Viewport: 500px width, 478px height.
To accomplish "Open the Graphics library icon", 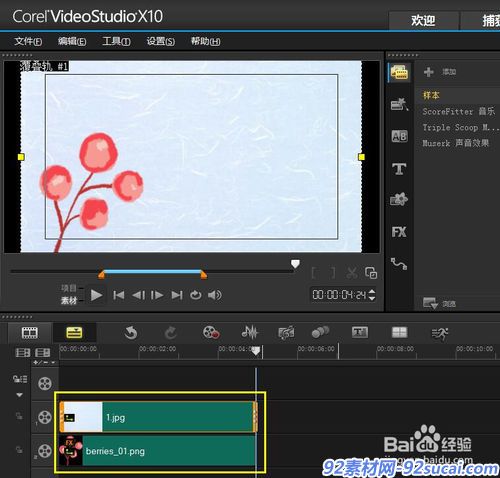I will pos(399,199).
